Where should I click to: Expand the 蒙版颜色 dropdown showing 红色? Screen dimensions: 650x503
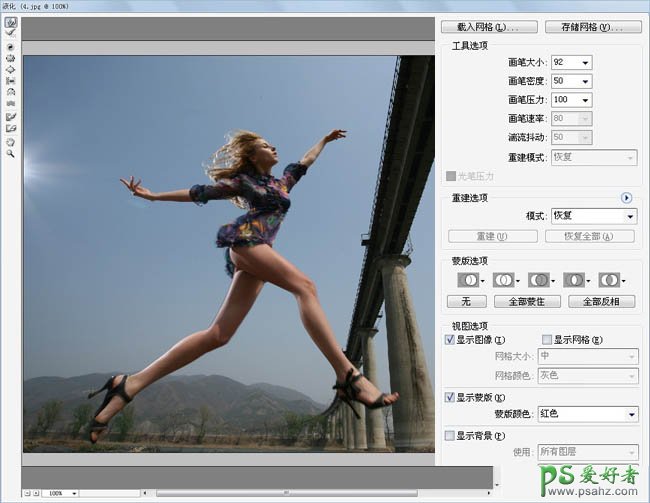coord(630,414)
